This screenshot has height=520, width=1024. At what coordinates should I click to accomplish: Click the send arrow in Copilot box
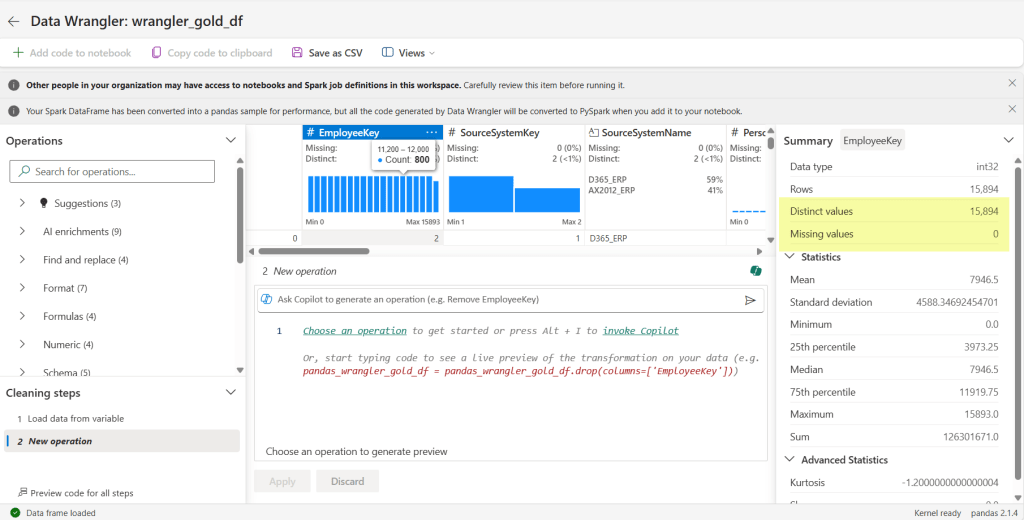[750, 300]
